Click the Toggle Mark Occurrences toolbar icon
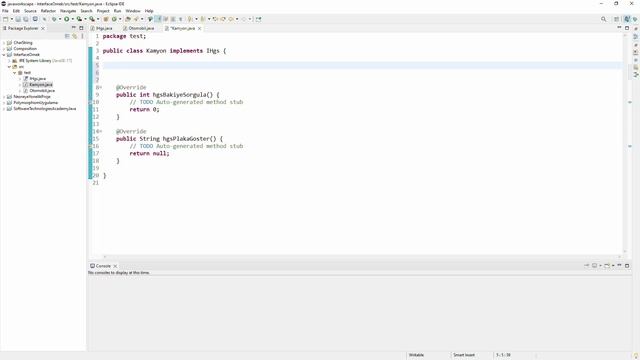The image size is (640, 360). (x=158, y=19)
